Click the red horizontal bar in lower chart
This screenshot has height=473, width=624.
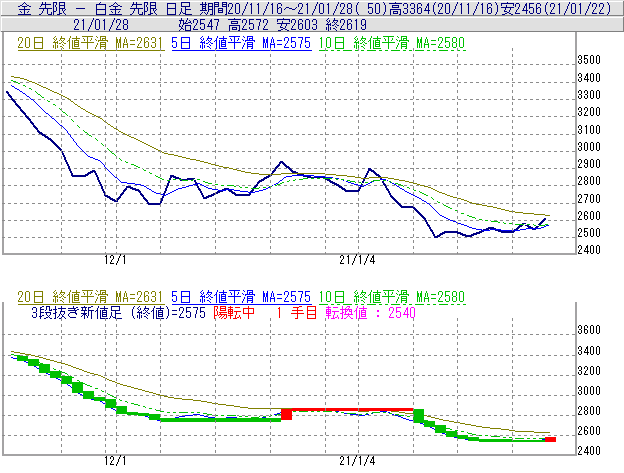(x=353, y=409)
